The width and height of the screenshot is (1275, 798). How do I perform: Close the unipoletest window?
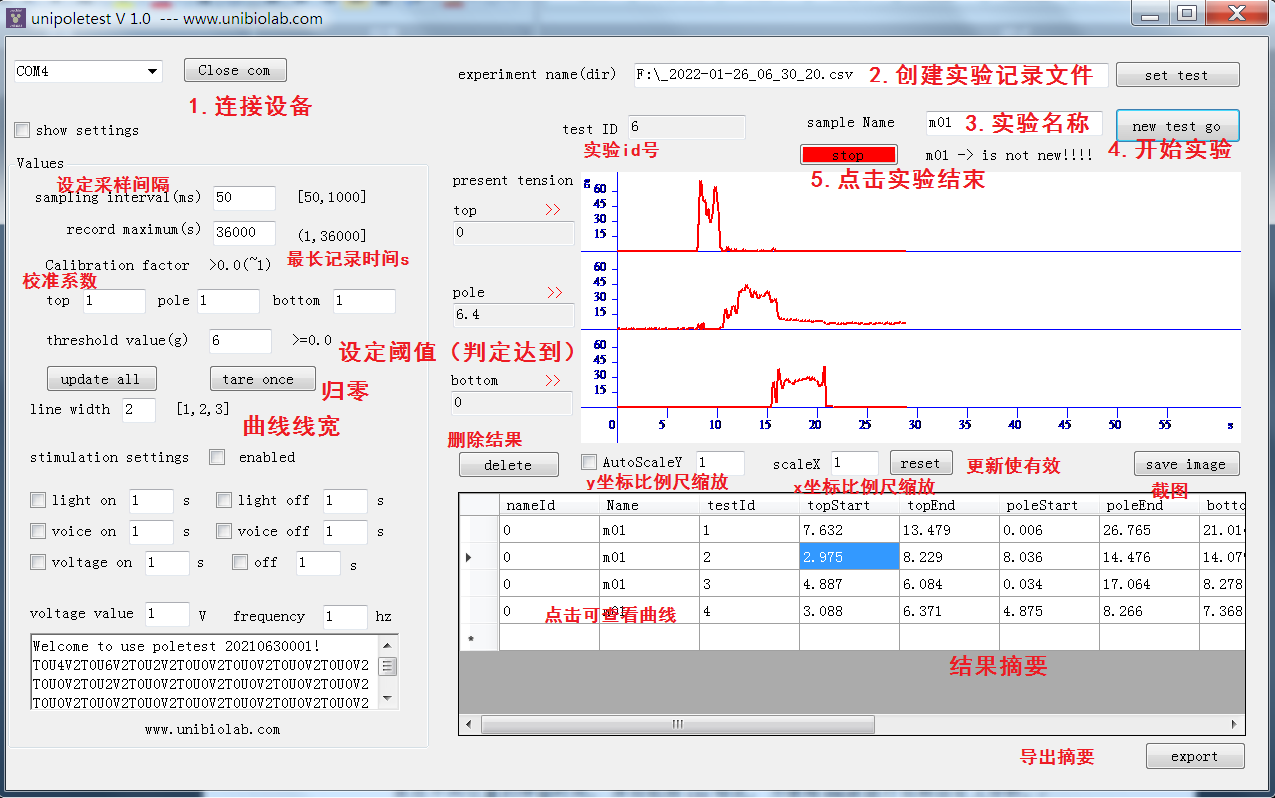pyautogui.click(x=1236, y=14)
